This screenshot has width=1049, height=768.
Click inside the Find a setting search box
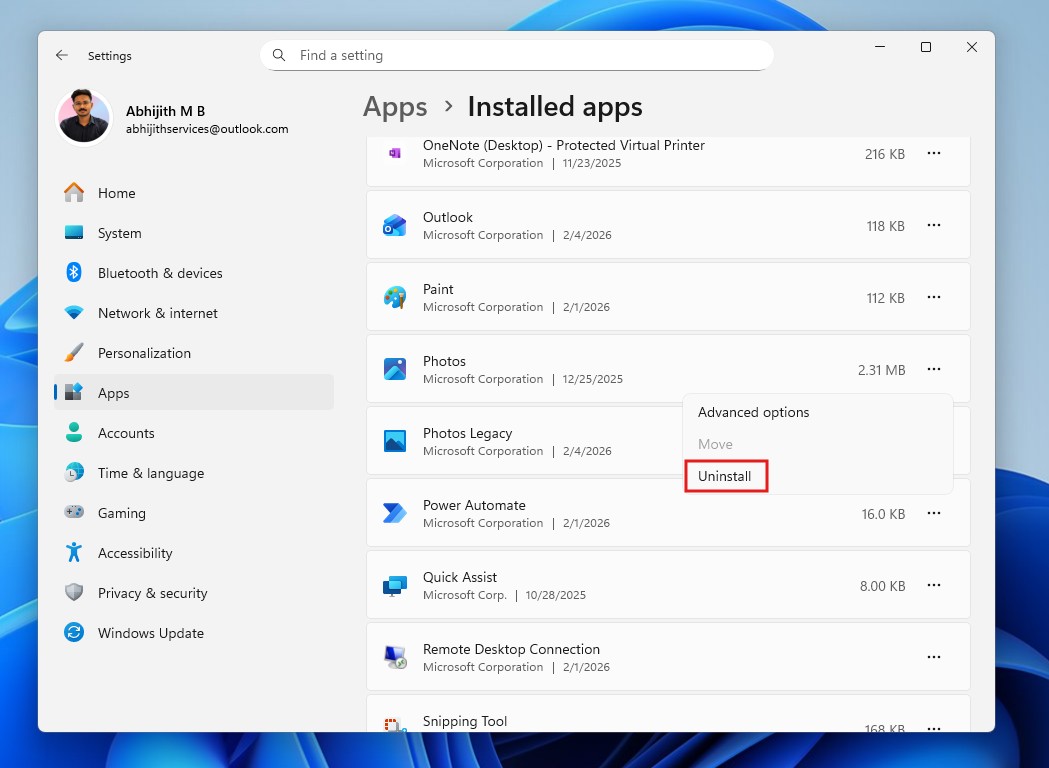coord(517,55)
